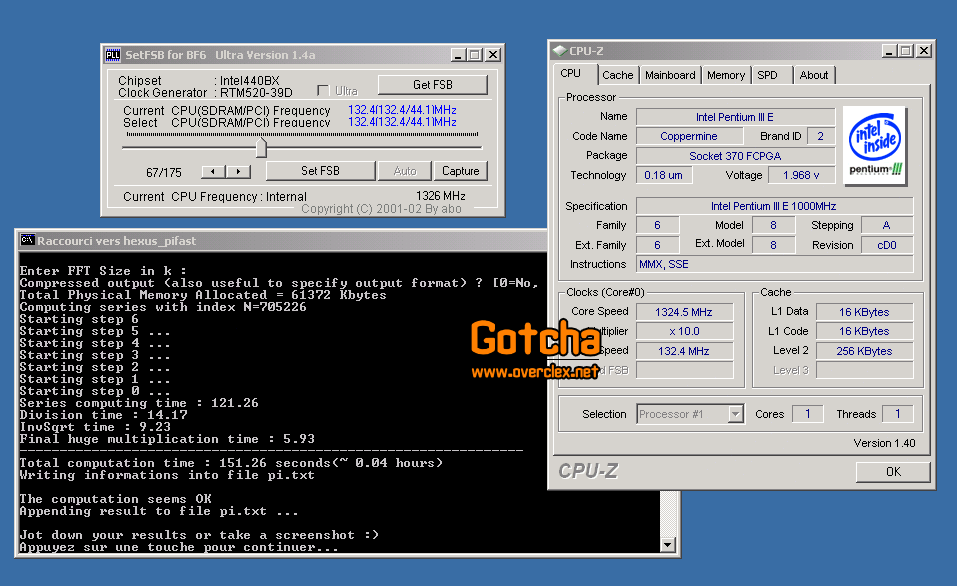Click the pifast console window icon
The image size is (957, 586).
27,240
